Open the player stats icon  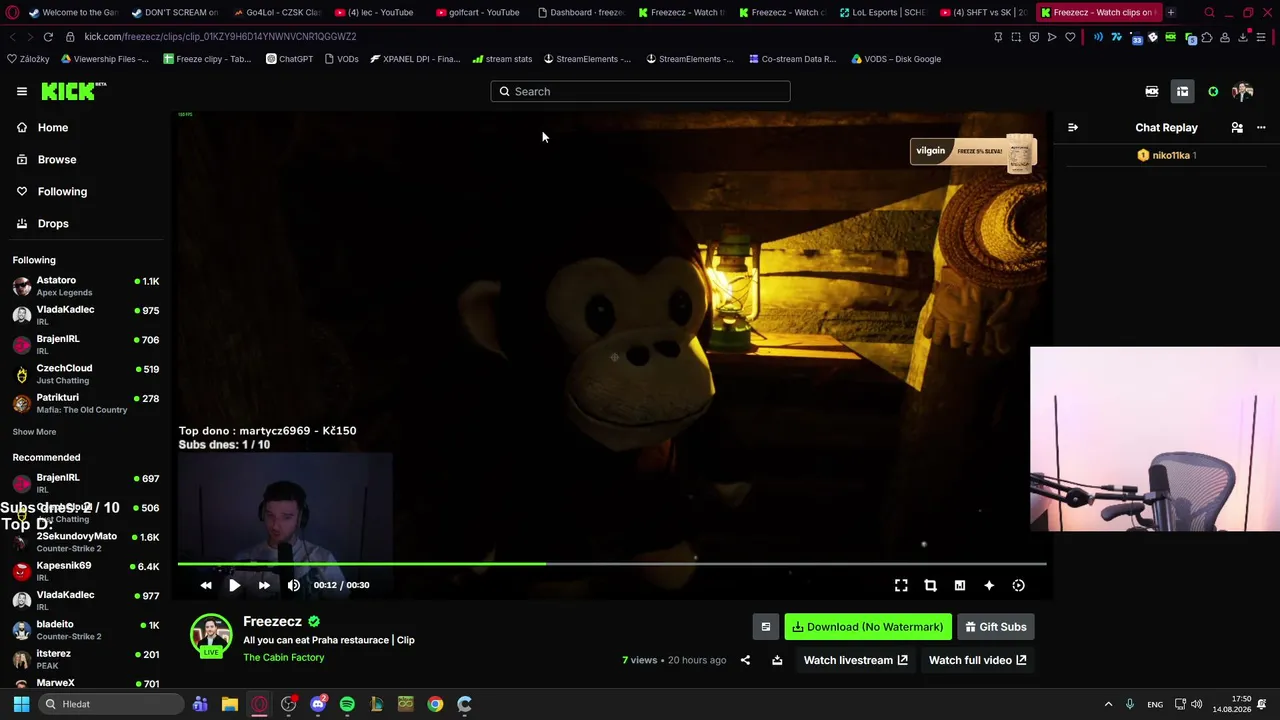pyautogui.click(x=960, y=586)
